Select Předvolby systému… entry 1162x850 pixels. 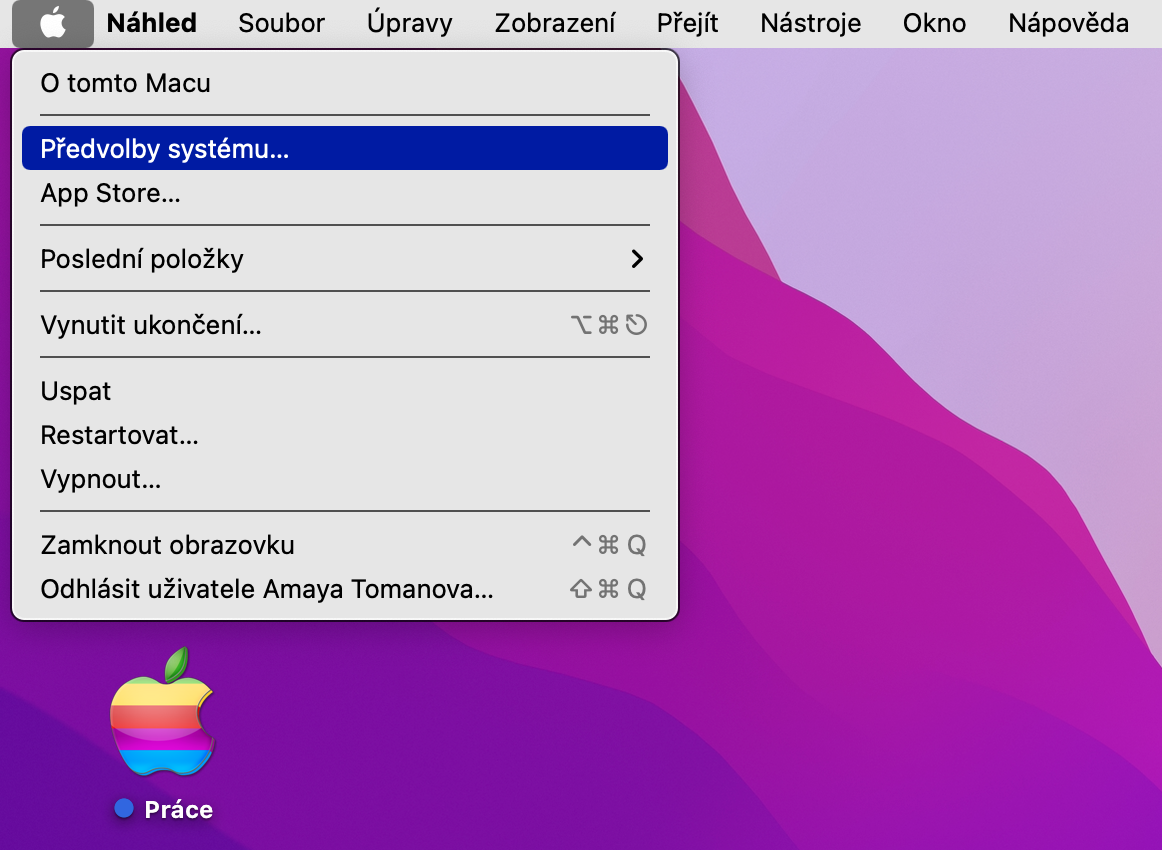coord(345,148)
